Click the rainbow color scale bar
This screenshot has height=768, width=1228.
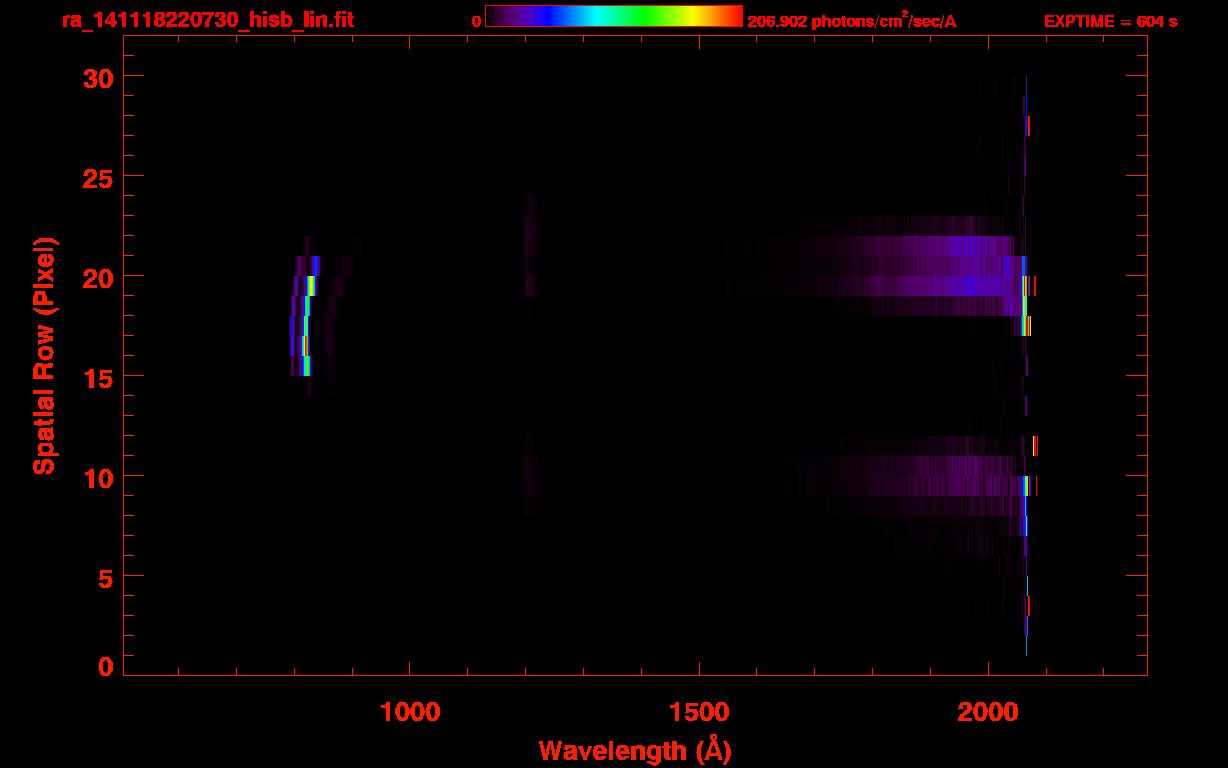614,17
